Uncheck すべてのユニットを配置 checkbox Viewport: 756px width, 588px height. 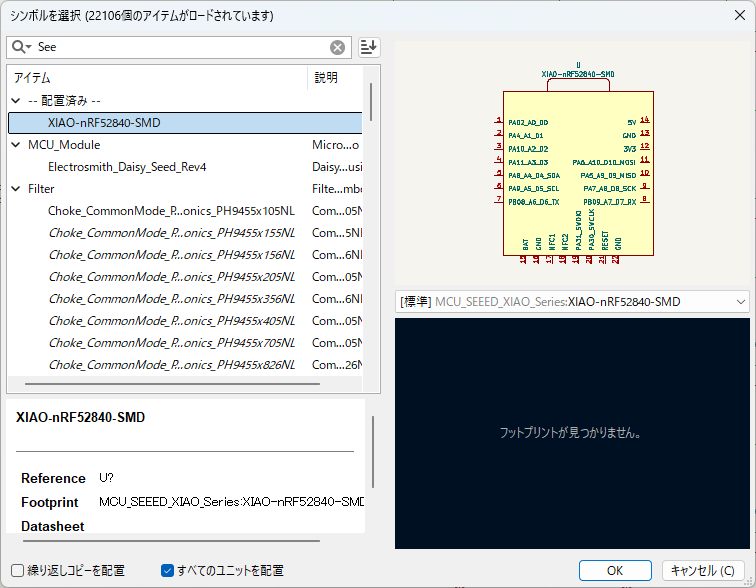[167, 571]
